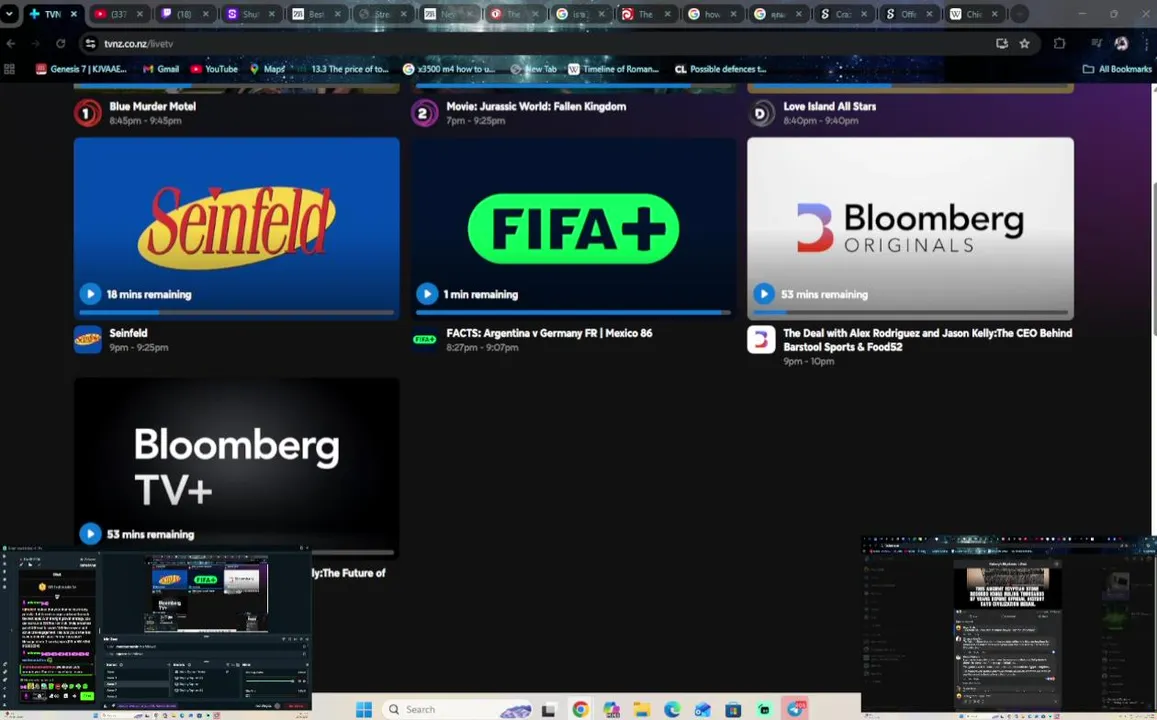Click 'The Deal with Alex Rodriguez' title
The height and width of the screenshot is (720, 1157).
pos(928,339)
